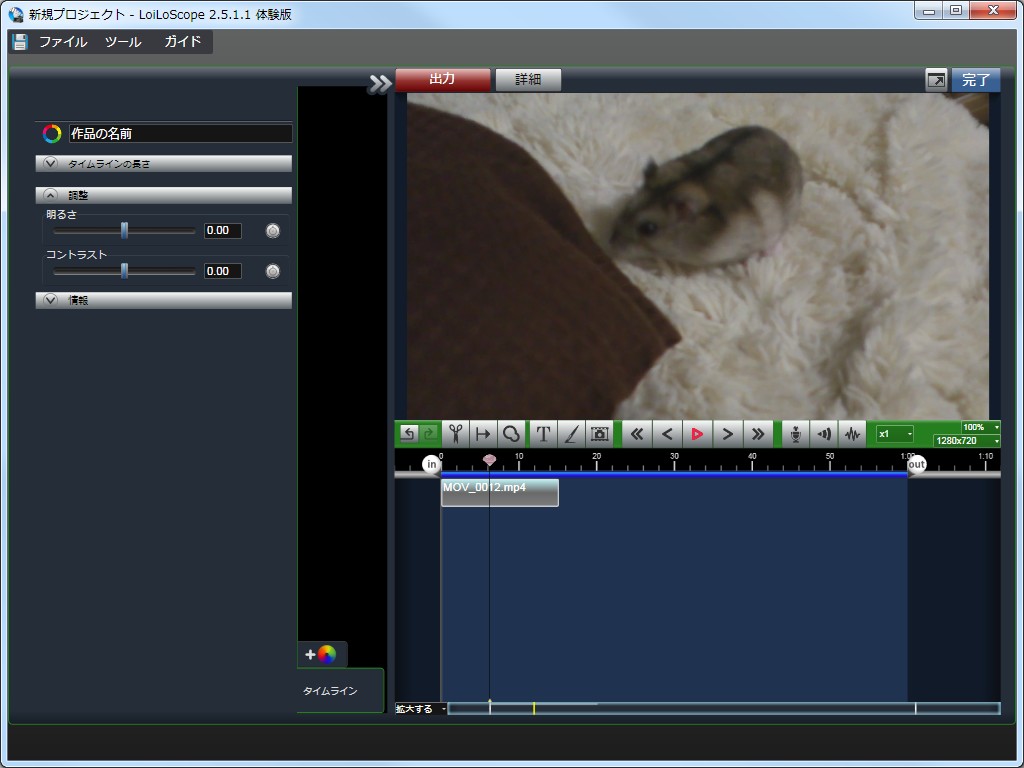Expand the 情報 section
1024x768 pixels.
163,300
